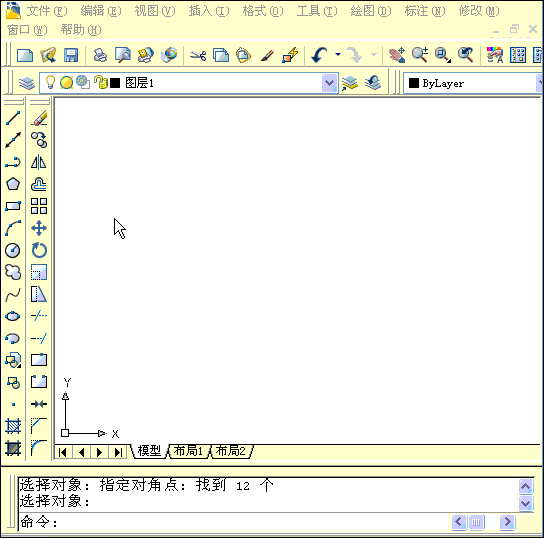Select the Polygon tool
Image resolution: width=544 pixels, height=538 pixels.
click(13, 184)
